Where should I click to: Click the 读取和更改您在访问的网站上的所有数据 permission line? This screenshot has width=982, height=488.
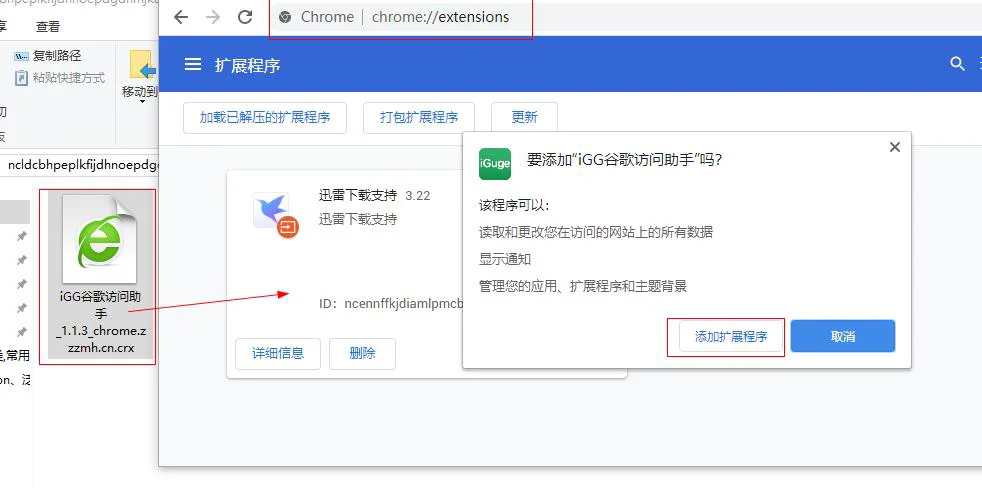(x=596, y=232)
